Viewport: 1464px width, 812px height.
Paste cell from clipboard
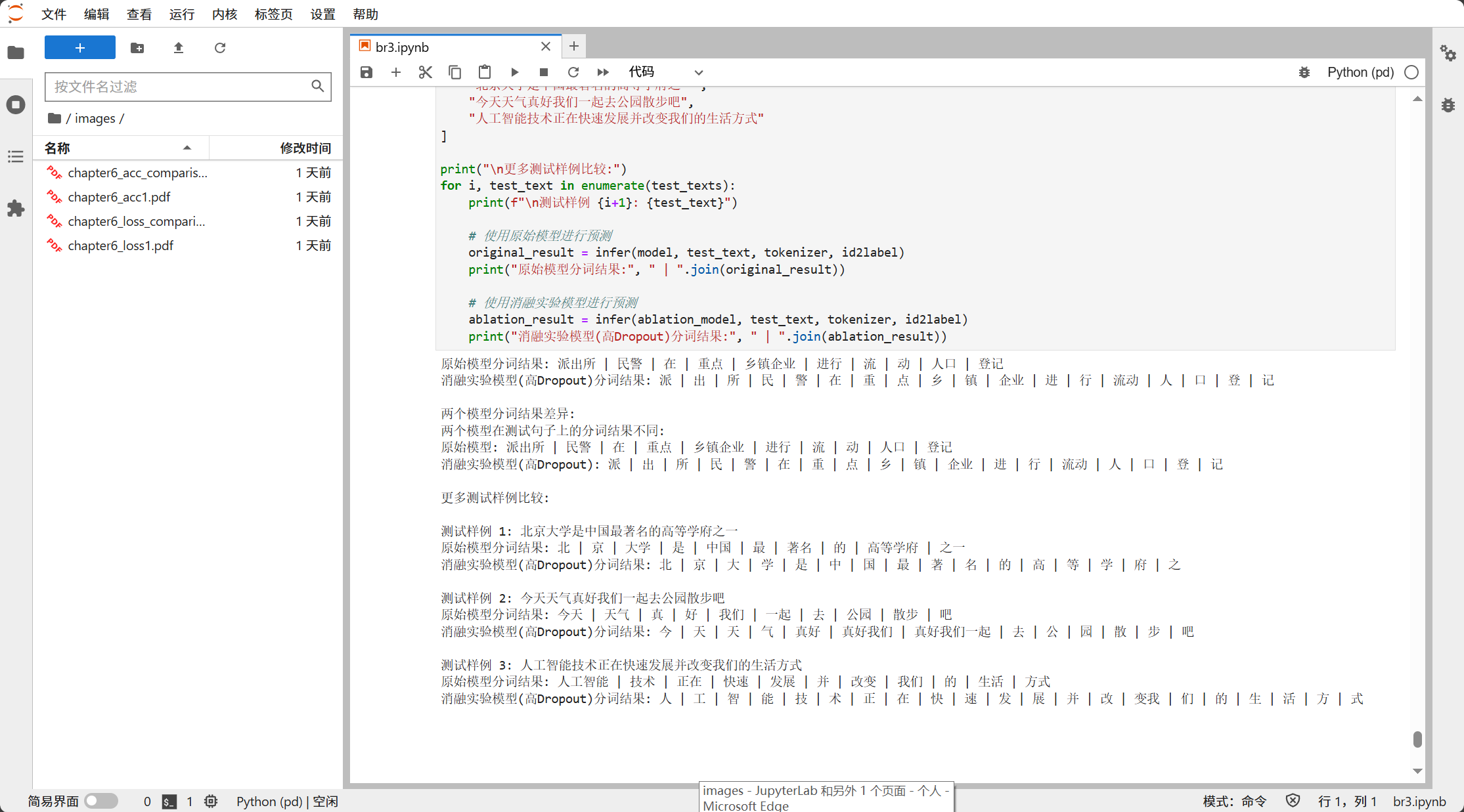(x=485, y=72)
